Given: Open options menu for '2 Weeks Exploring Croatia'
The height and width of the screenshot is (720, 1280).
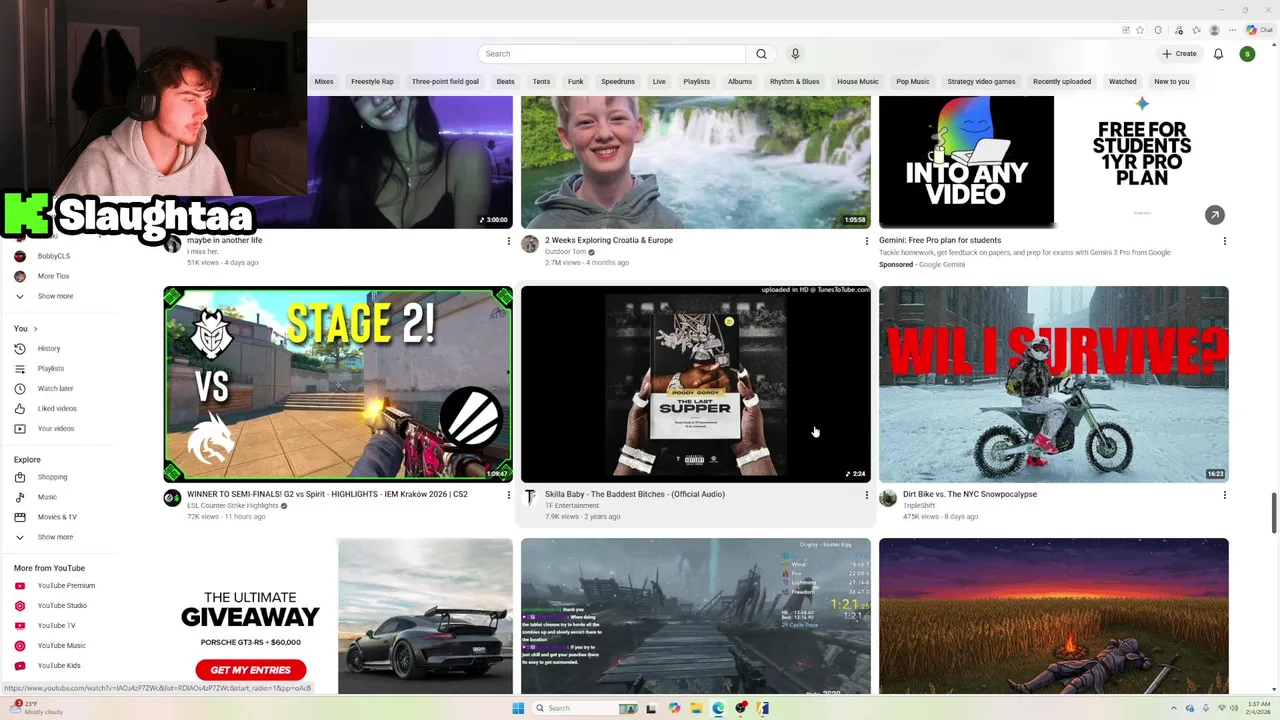Looking at the screenshot, I should pos(866,241).
